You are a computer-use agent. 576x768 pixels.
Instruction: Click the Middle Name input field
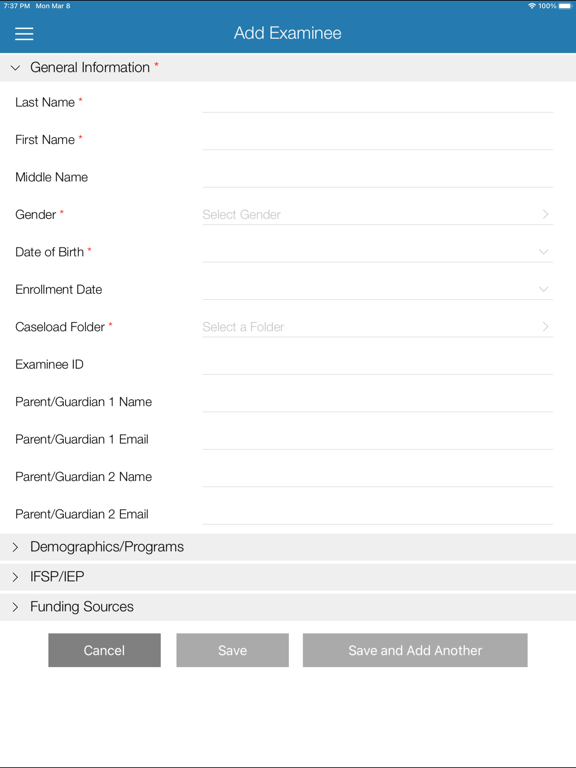pos(378,177)
